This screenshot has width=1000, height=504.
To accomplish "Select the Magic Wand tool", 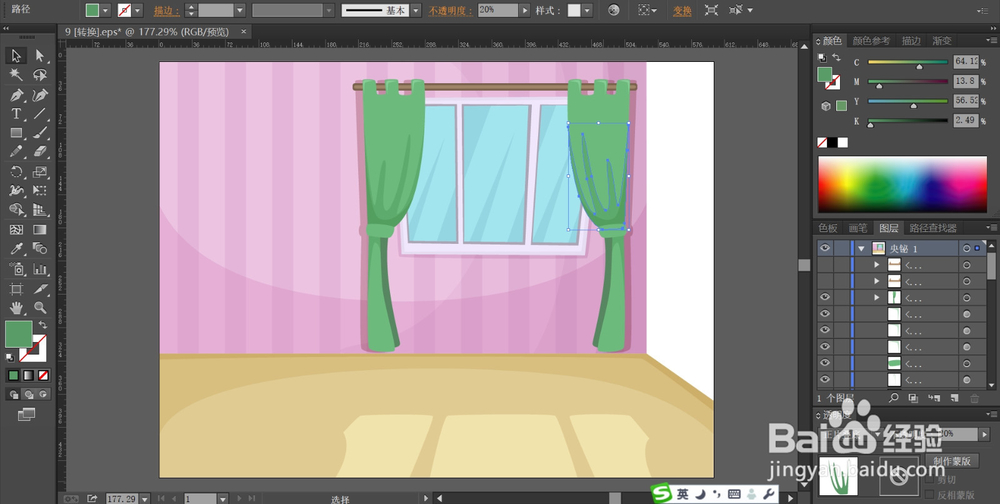I will (x=15, y=75).
